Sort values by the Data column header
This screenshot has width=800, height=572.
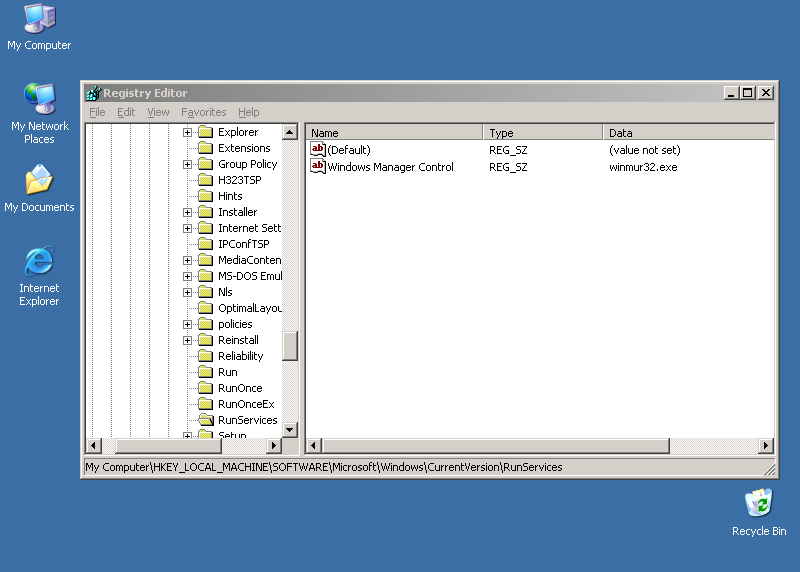coord(688,133)
